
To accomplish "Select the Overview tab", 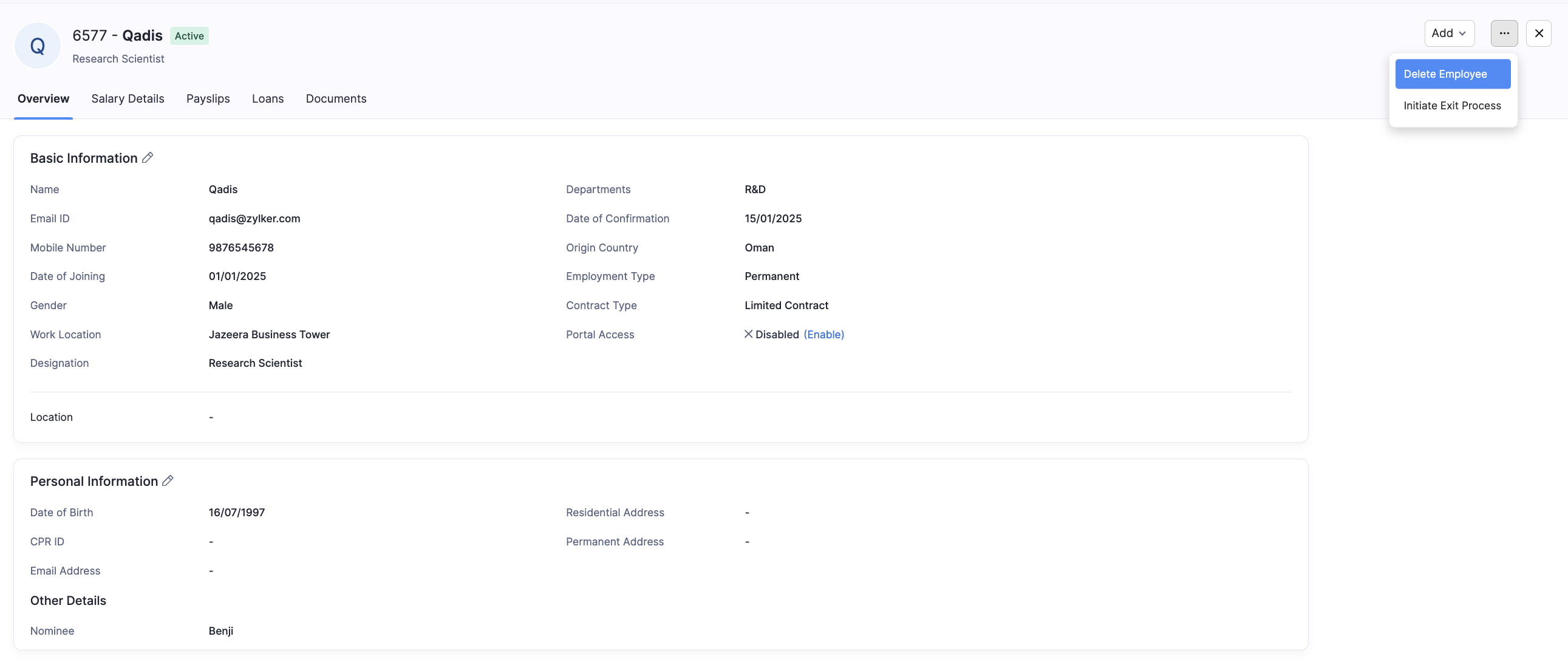I will point(43,98).
